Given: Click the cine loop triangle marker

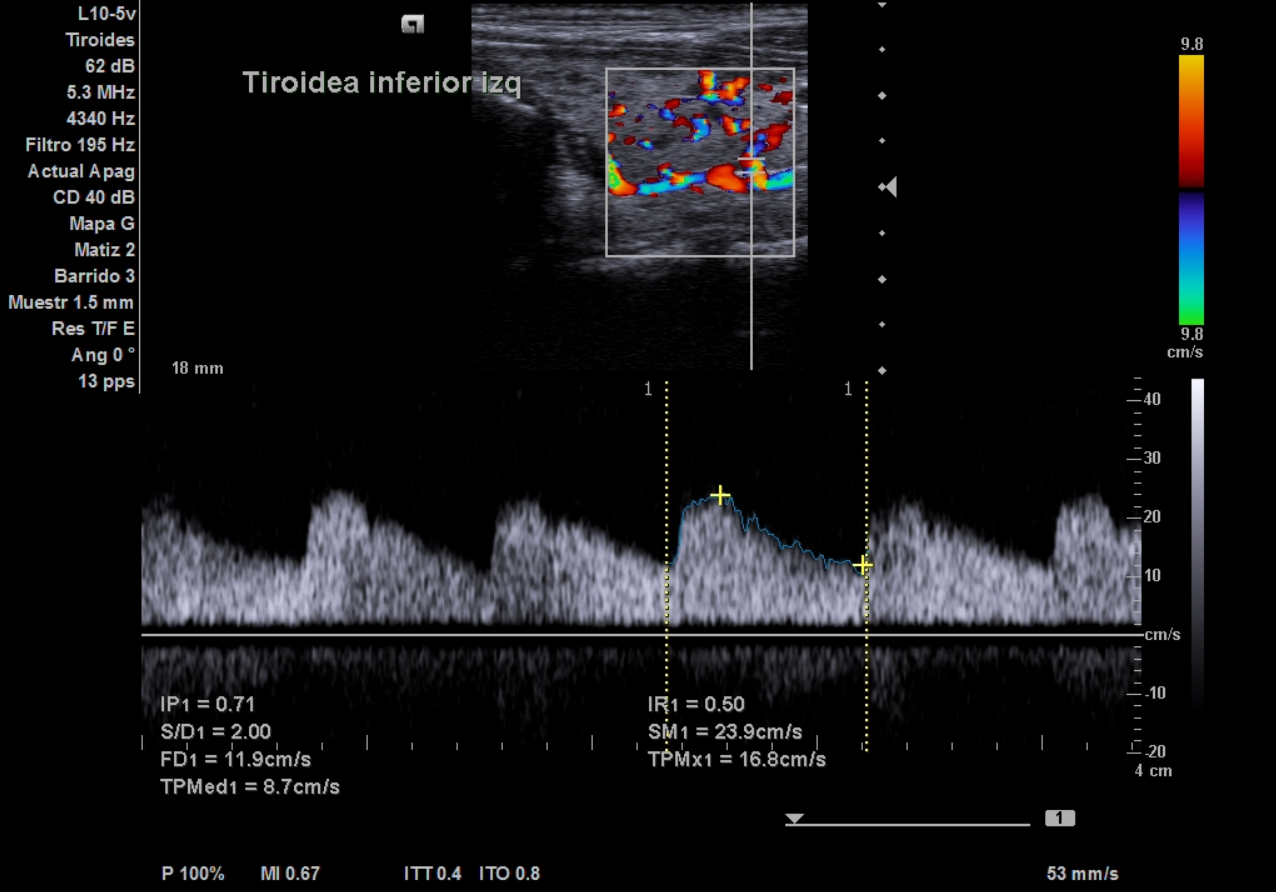Looking at the screenshot, I should pos(794,819).
